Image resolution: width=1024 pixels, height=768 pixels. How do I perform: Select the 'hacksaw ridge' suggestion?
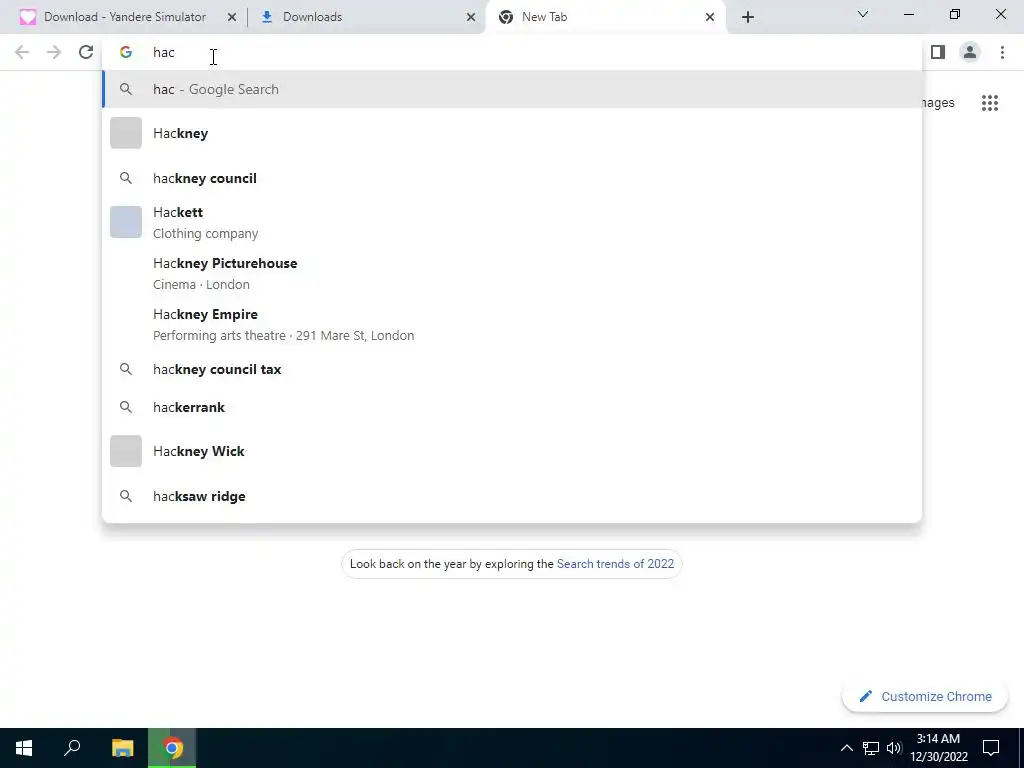[512, 496]
